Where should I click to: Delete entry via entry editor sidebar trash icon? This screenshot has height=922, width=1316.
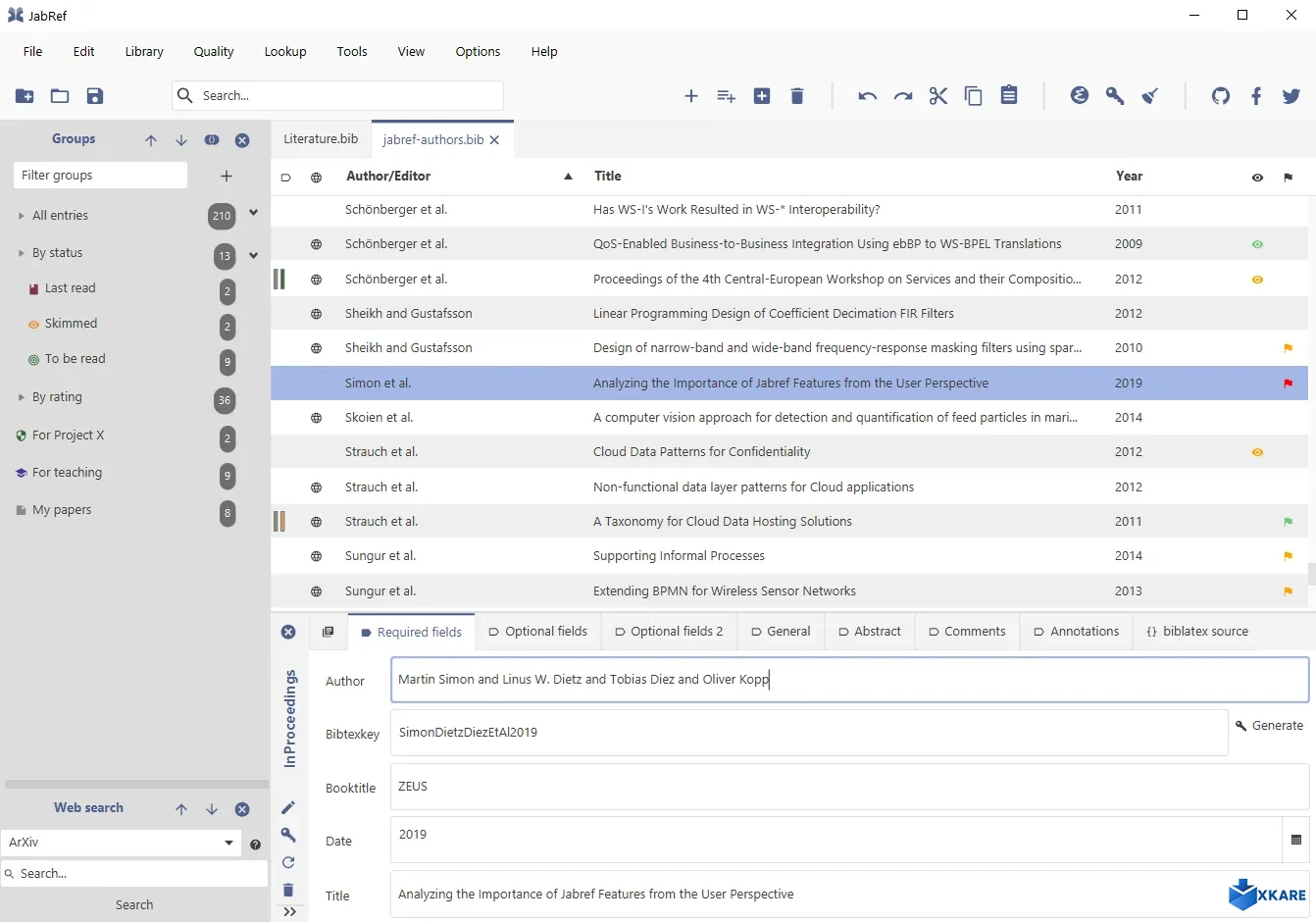[288, 890]
